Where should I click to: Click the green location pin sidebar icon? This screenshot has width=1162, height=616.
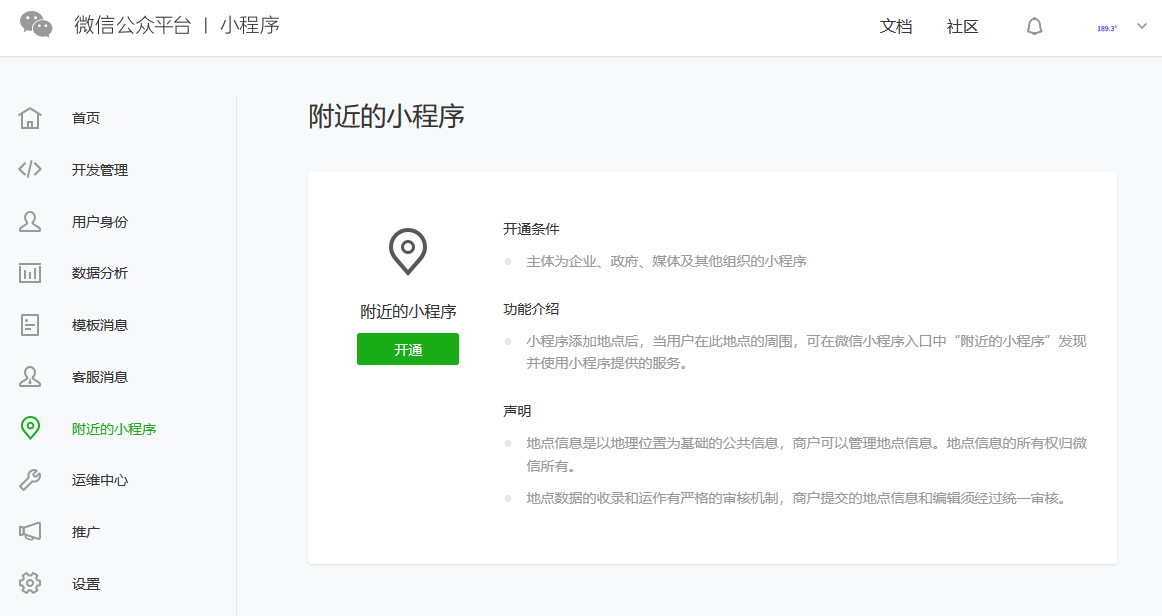pos(30,428)
